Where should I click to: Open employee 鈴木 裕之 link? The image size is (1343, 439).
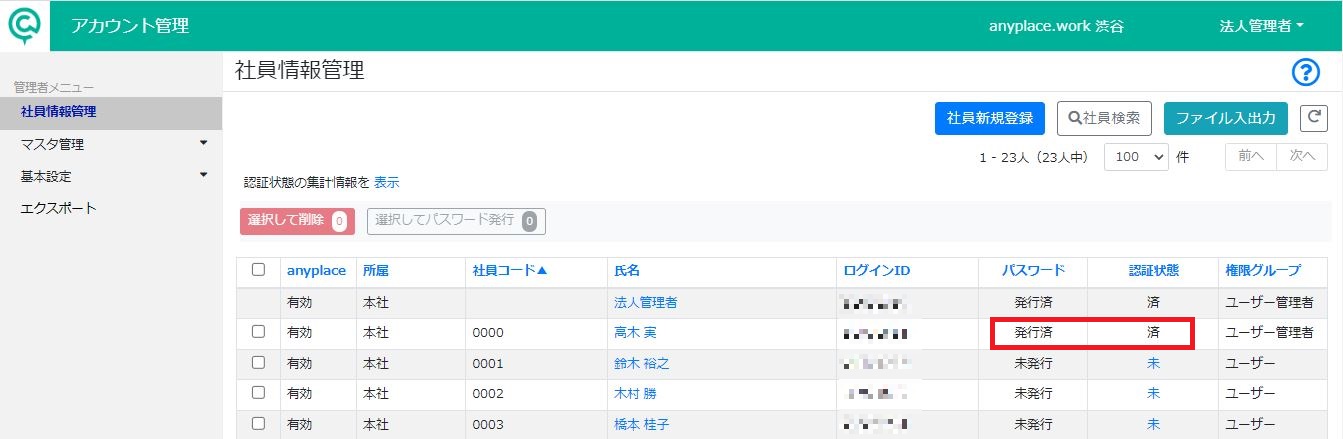point(641,363)
